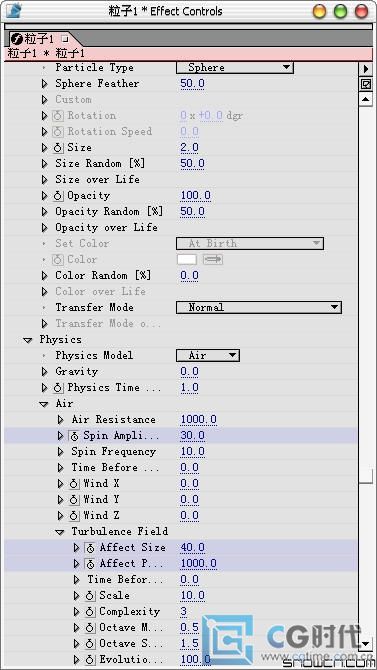The height and width of the screenshot is (670, 377).
Task: Click the scrollbar down arrow
Action: (366, 643)
